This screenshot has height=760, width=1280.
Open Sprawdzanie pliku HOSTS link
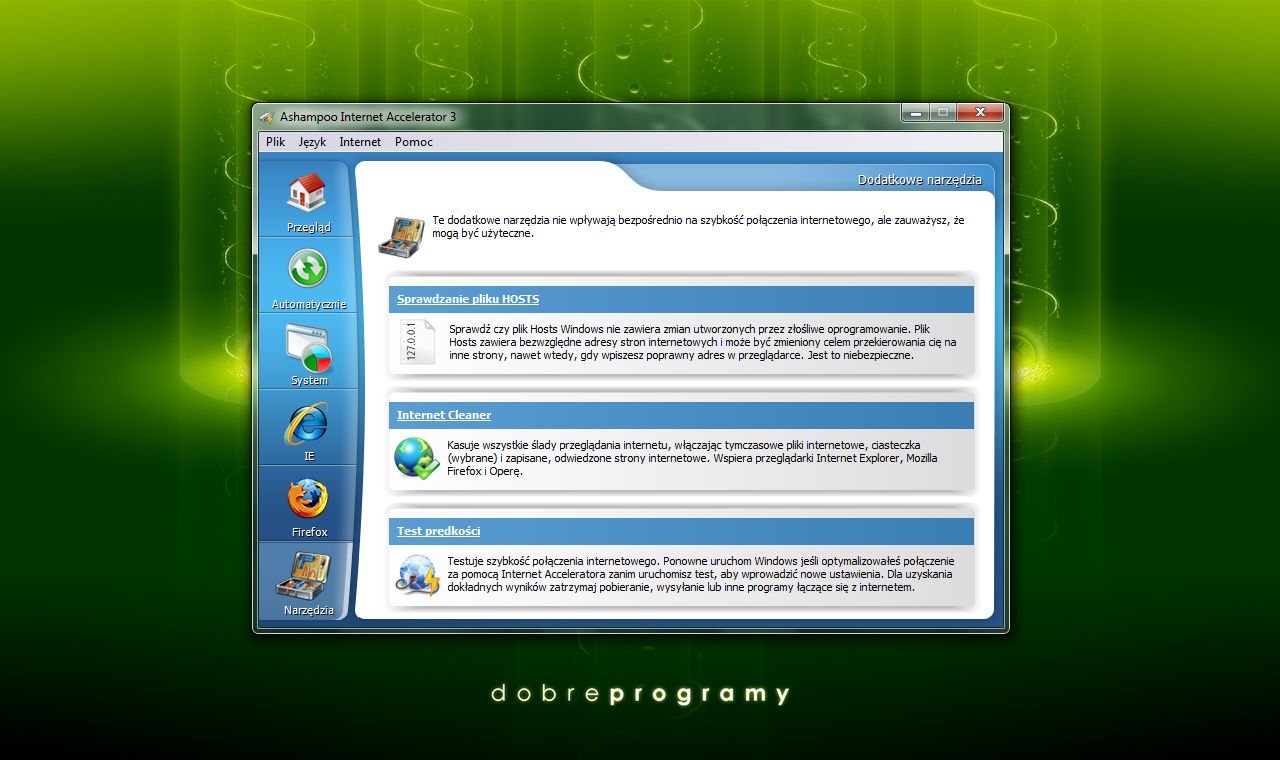point(468,299)
